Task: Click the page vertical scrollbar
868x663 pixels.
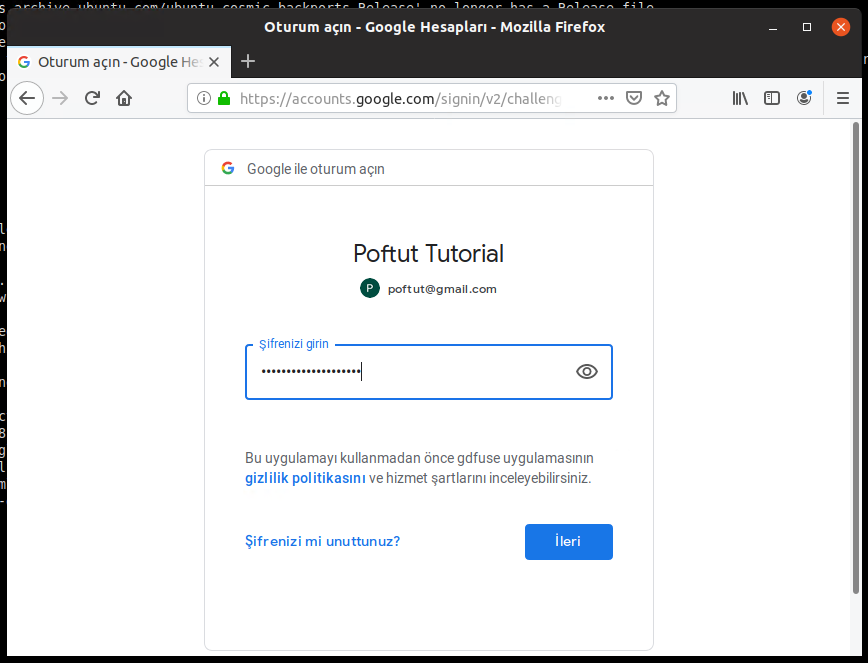Action: [x=856, y=358]
